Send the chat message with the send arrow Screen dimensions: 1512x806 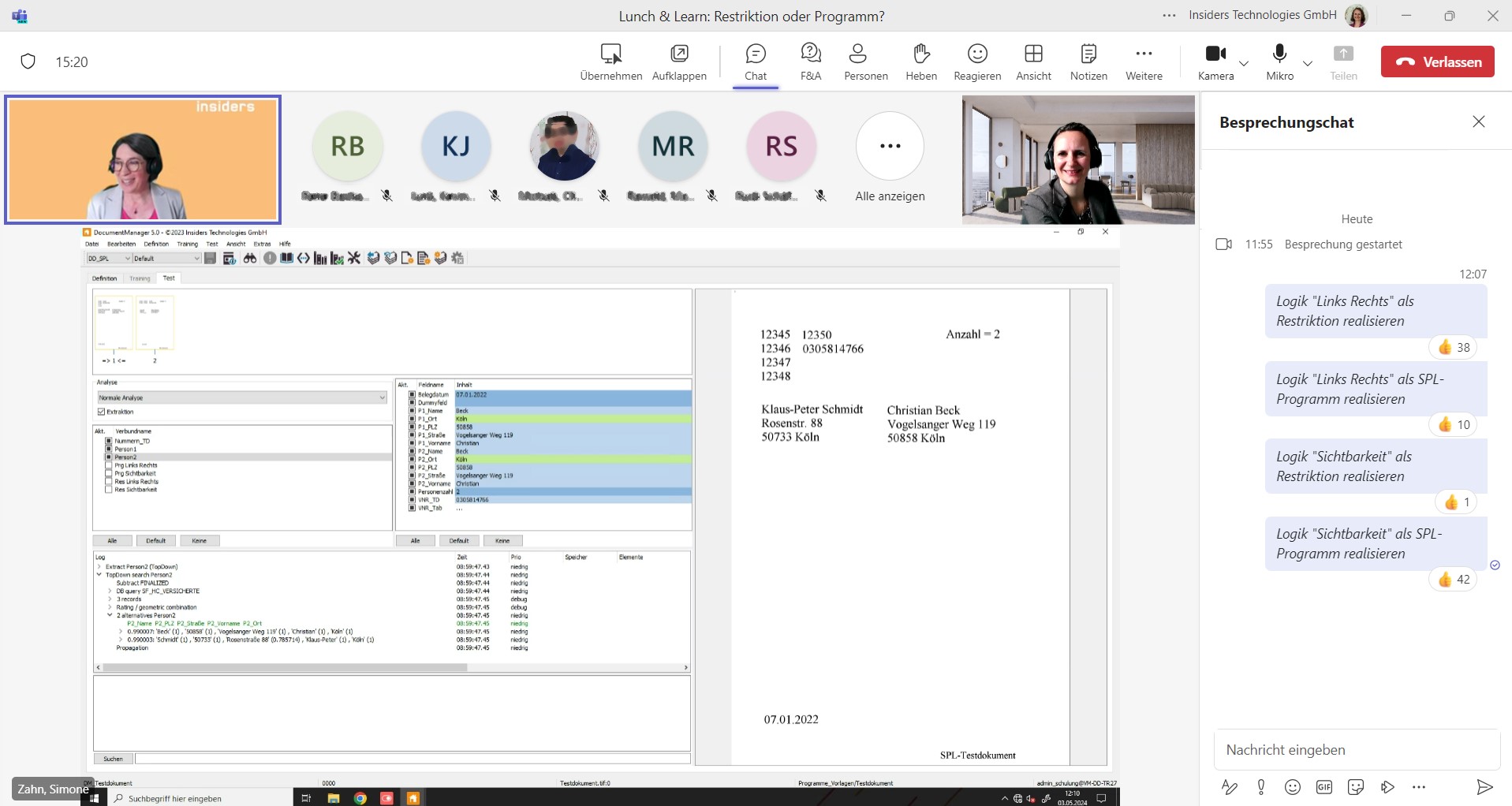coord(1486,786)
